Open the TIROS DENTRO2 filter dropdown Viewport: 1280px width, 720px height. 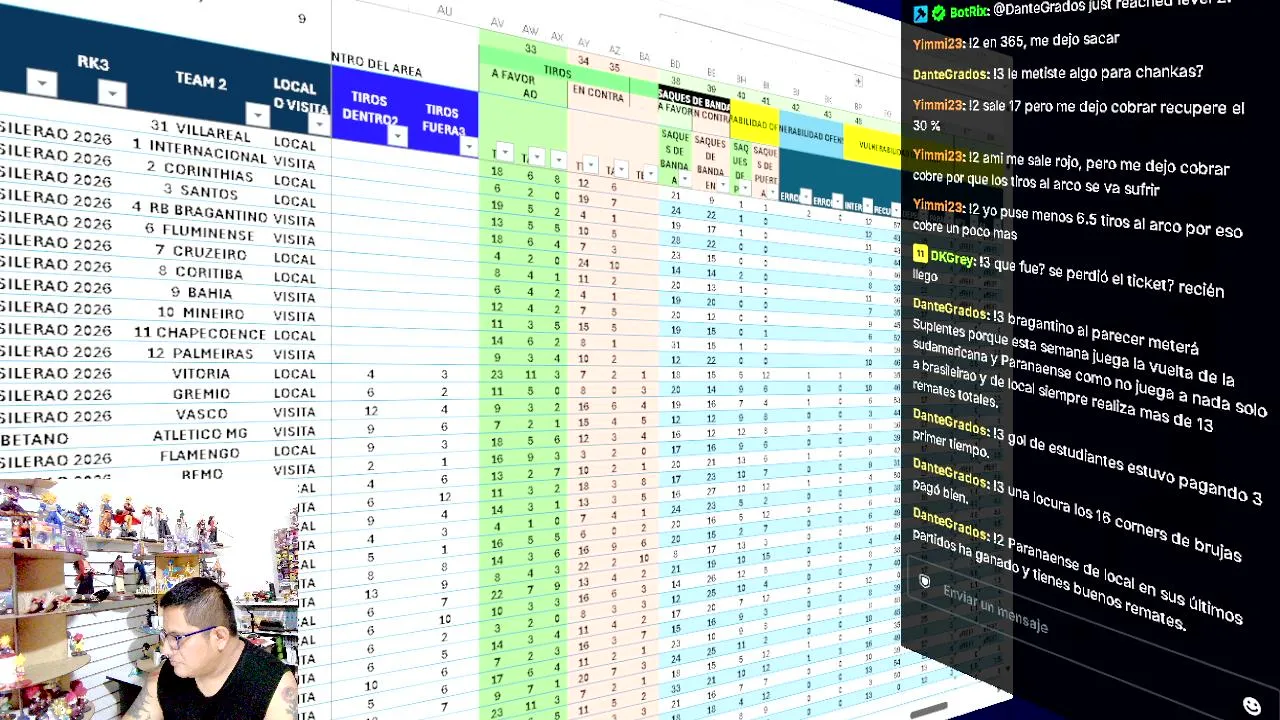[x=398, y=137]
